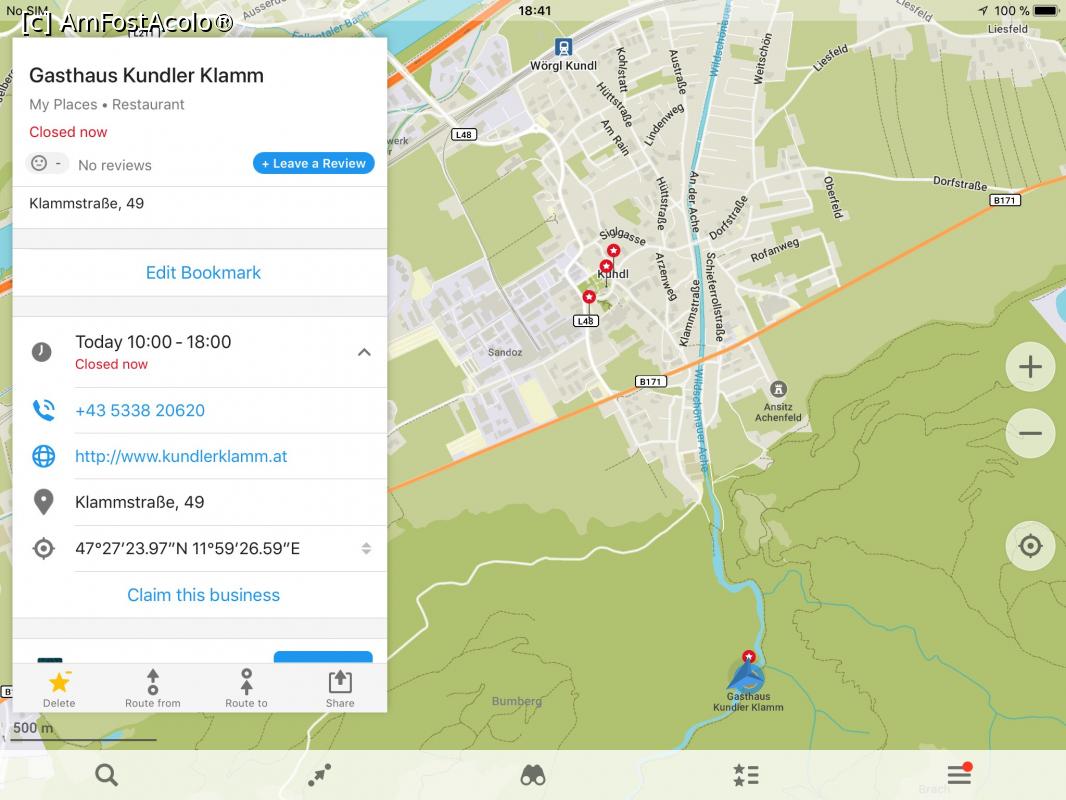Image resolution: width=1066 pixels, height=800 pixels.
Task: Zoom in with the plus button
Action: click(1030, 367)
